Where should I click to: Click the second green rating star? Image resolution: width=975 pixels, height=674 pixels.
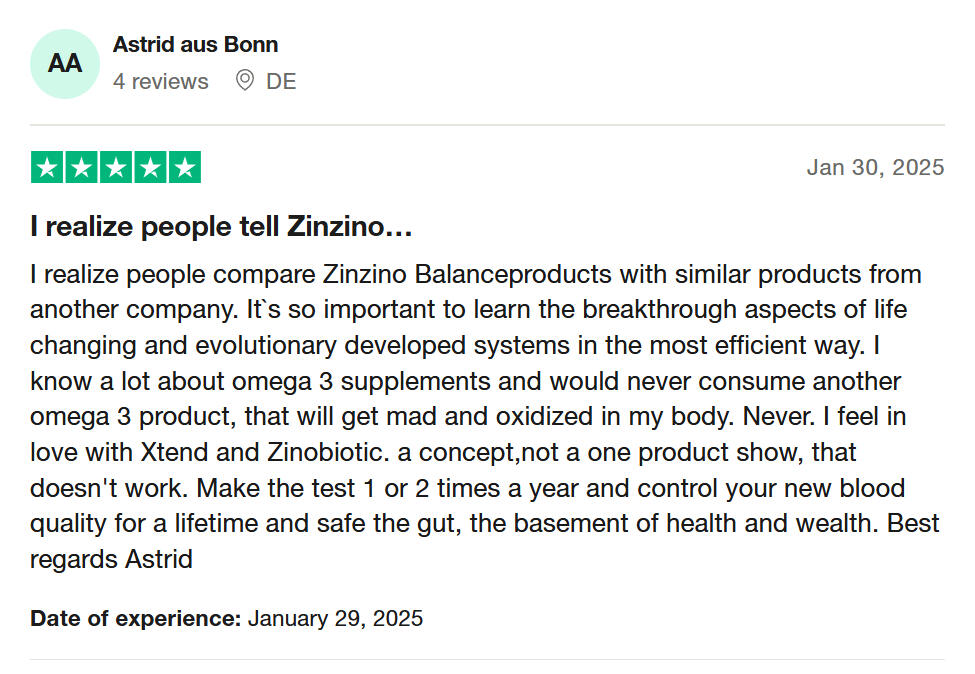[81, 168]
